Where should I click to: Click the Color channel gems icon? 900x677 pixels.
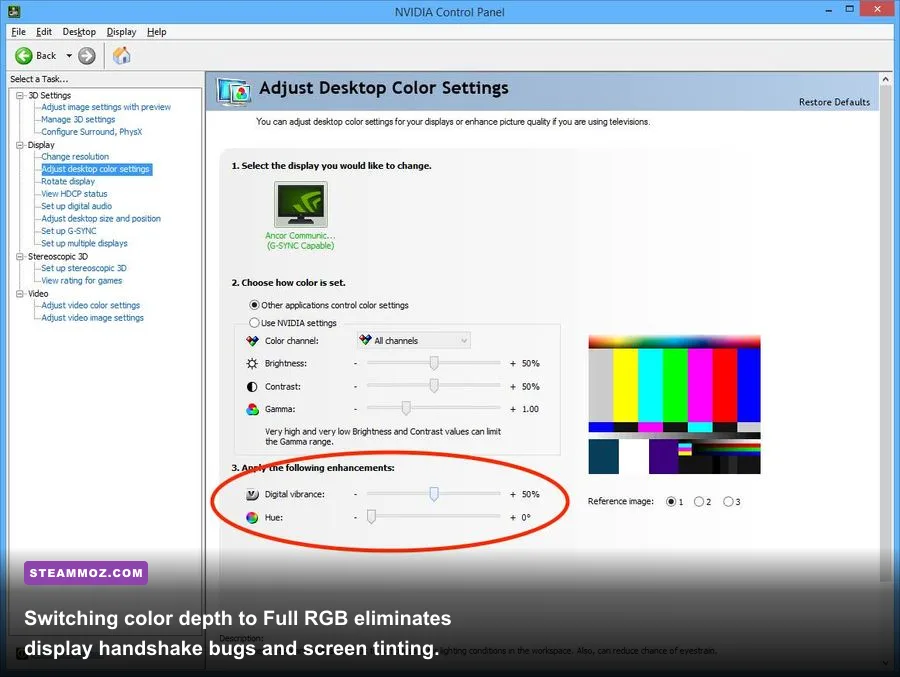click(252, 341)
